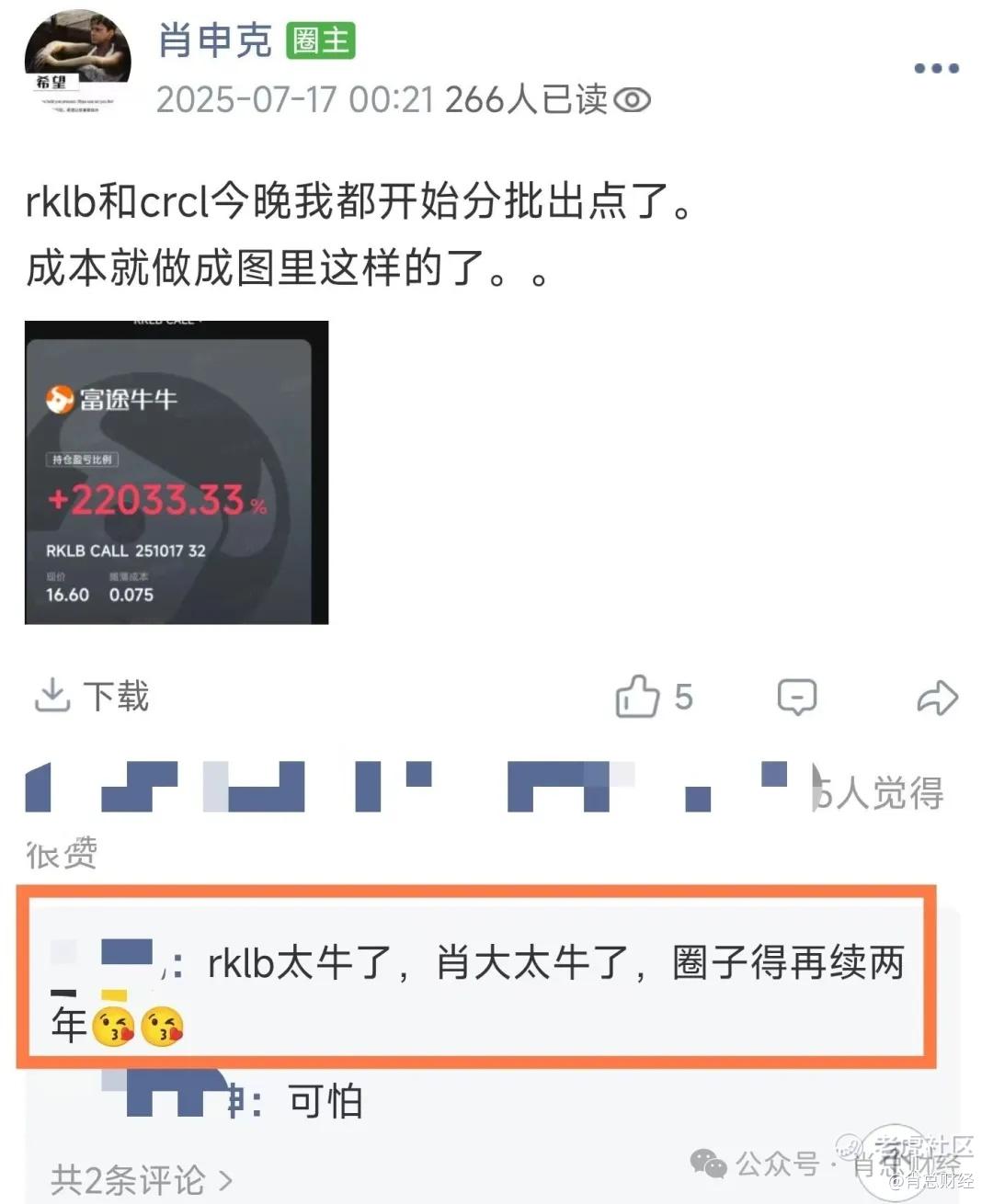Open the username 肖申克 link
The height and width of the screenshot is (1204, 993).
coord(215,40)
